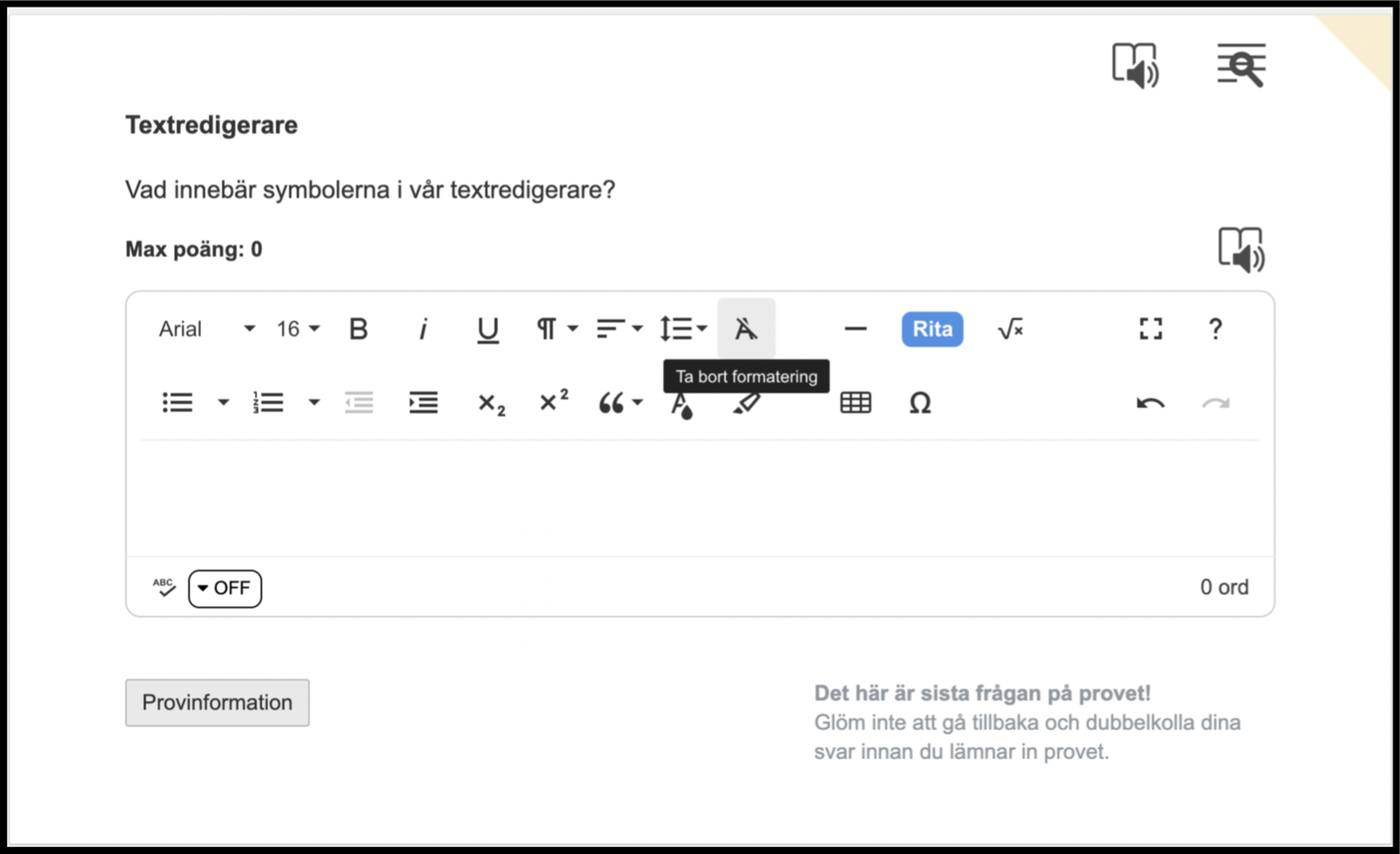
Task: Open the line reader search tool
Action: 1241,65
